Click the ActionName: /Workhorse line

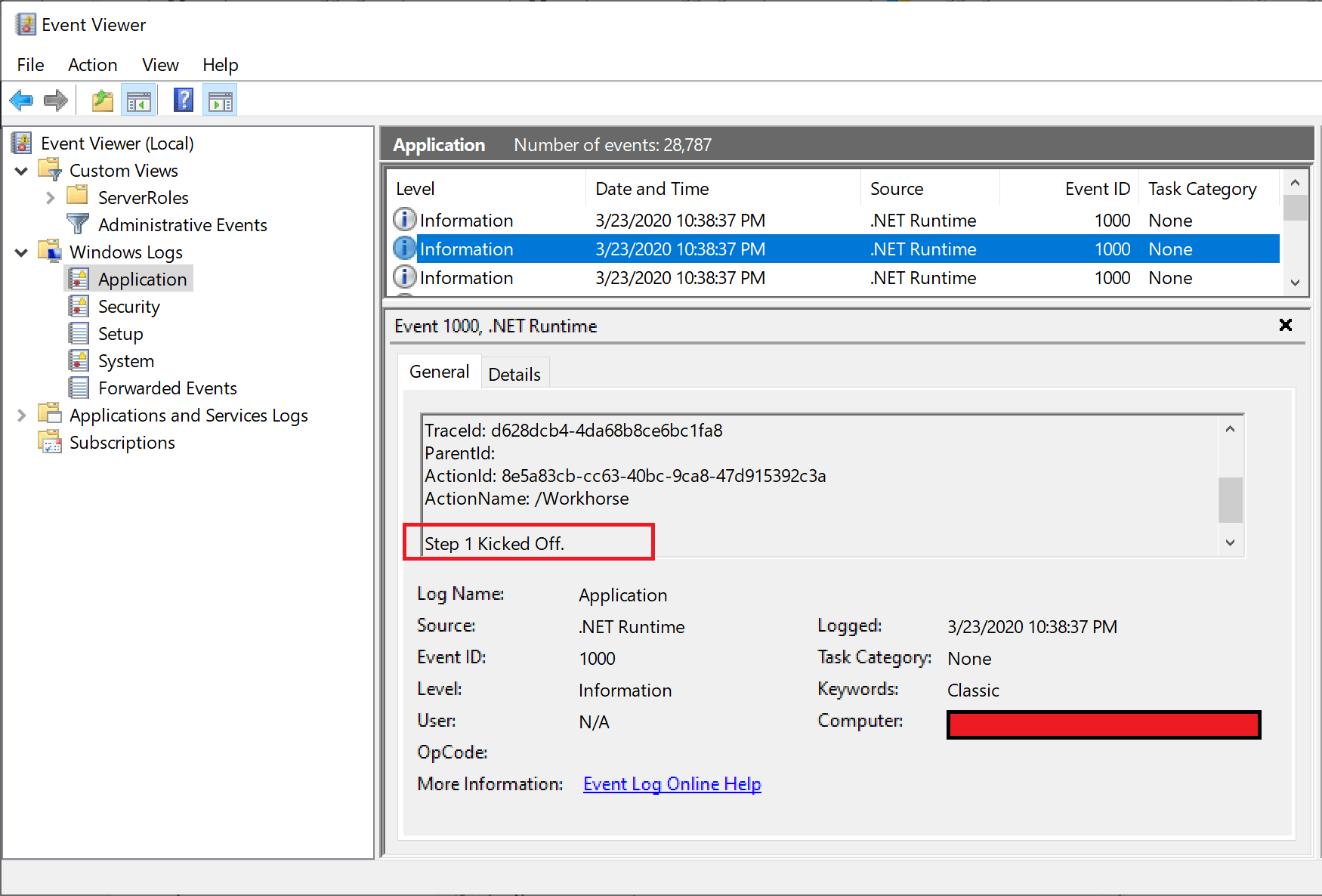click(527, 499)
